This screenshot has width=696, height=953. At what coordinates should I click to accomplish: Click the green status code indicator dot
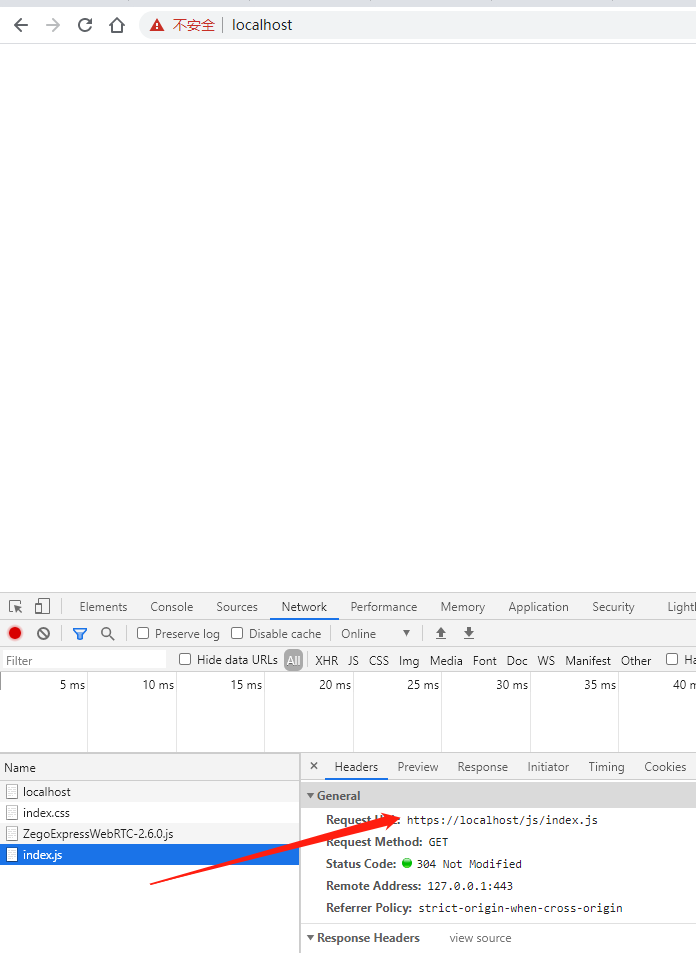point(407,863)
